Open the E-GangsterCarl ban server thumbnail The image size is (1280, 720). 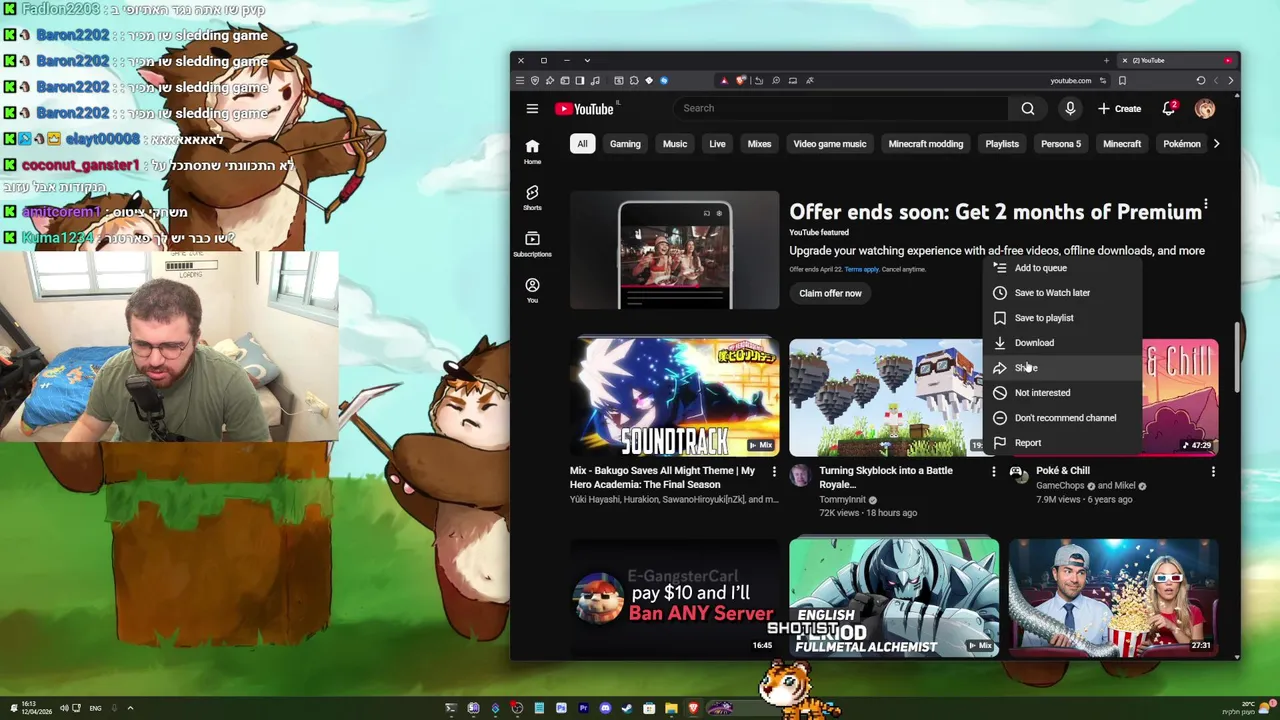(x=675, y=597)
